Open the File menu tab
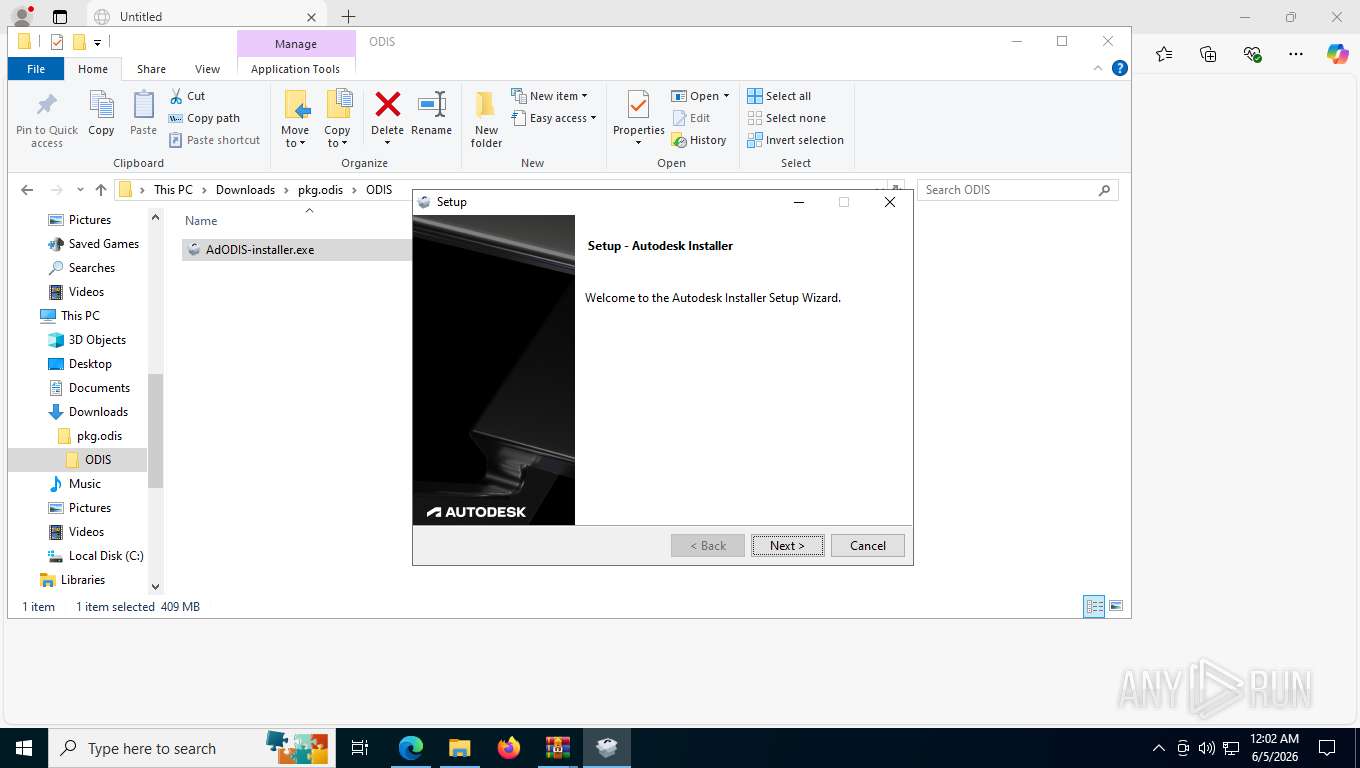 click(x=36, y=69)
